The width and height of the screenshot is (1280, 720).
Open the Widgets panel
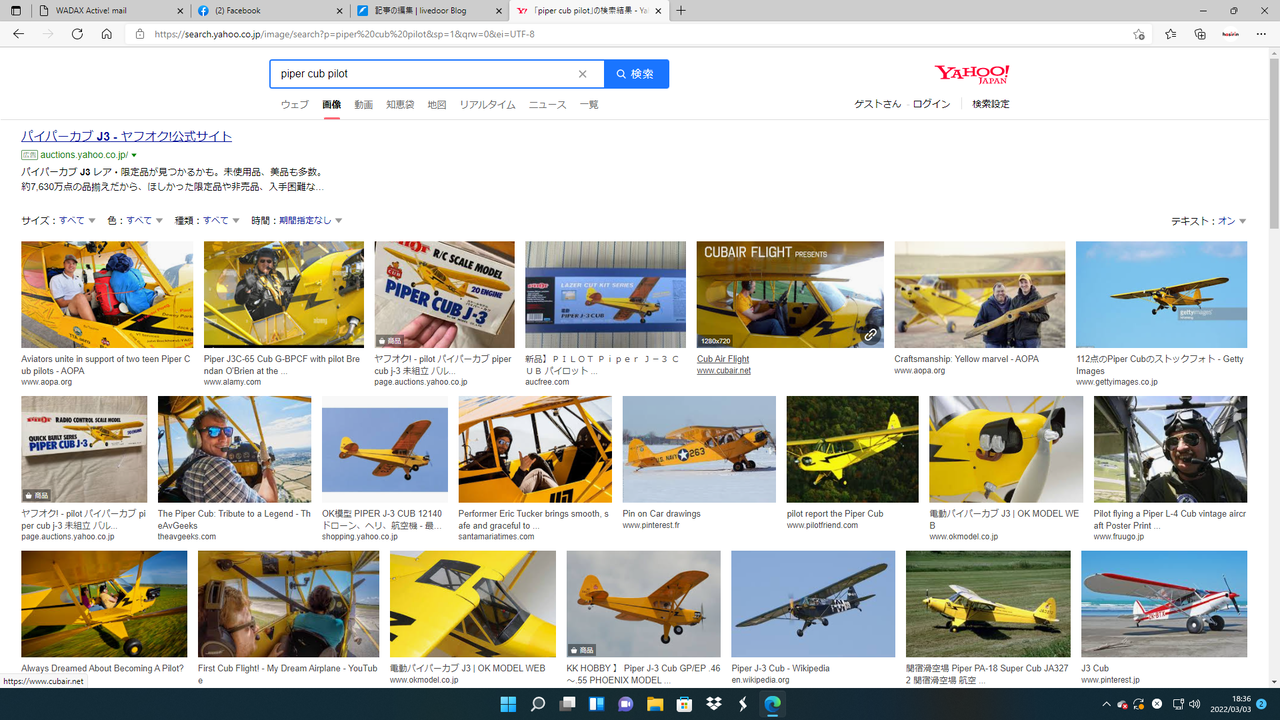point(597,704)
